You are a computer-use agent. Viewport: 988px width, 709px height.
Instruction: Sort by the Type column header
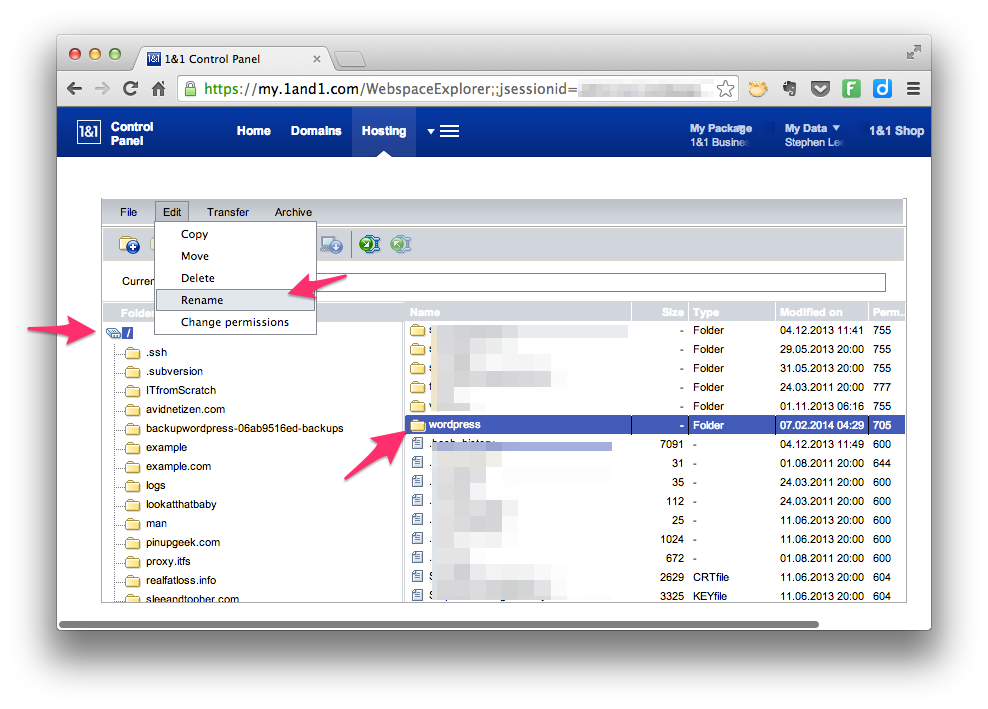[x=732, y=312]
